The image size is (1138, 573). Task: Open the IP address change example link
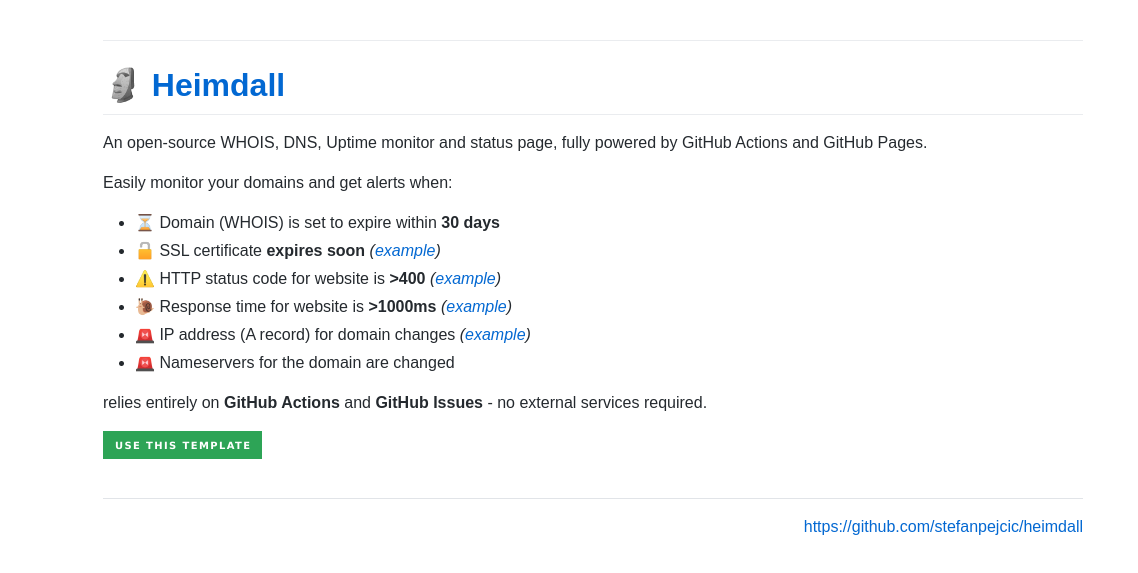[495, 335]
